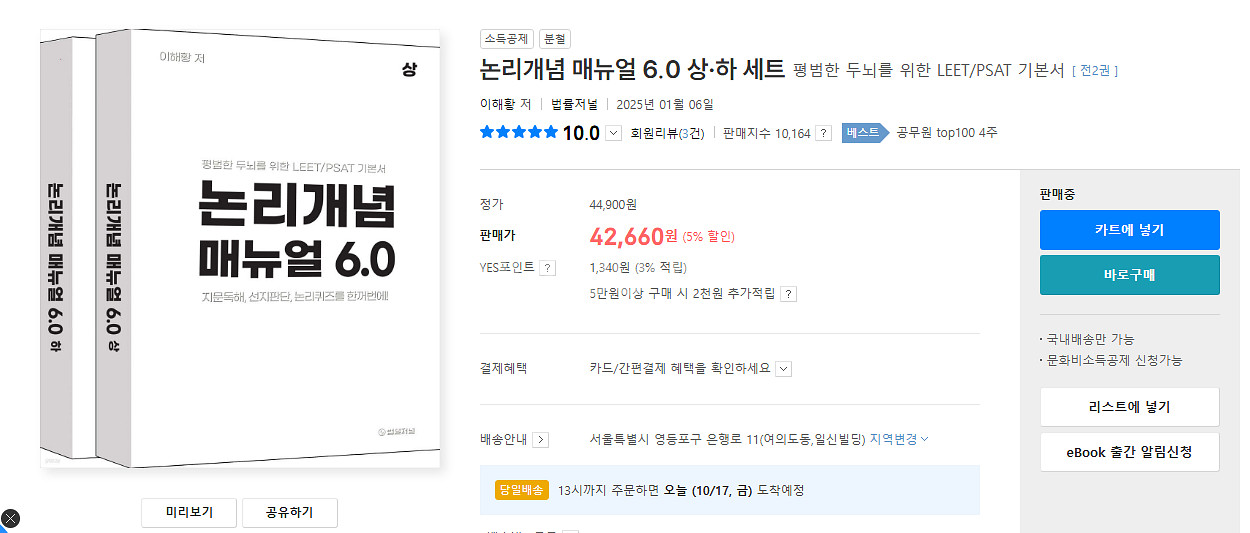Click the 분철 tag
Viewport: 1250px width, 533px height.
click(x=554, y=39)
